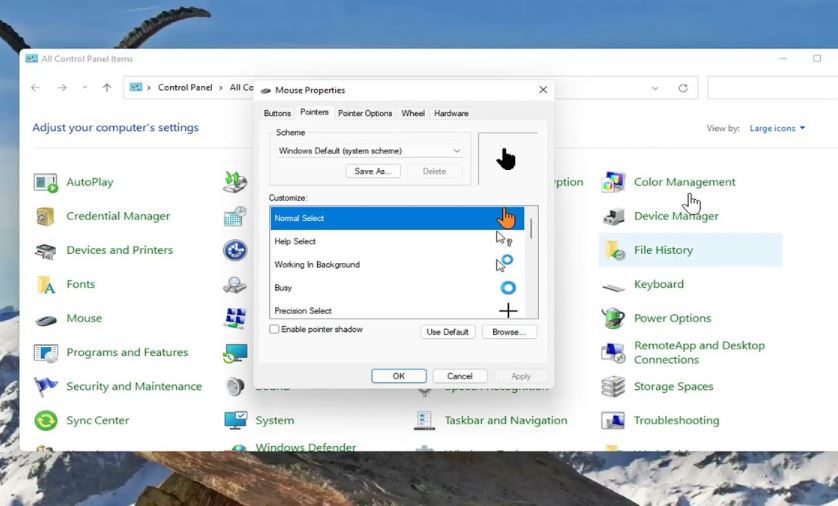Image resolution: width=838 pixels, height=506 pixels.
Task: Click the Up arrow in Control Panel
Action: click(107, 88)
